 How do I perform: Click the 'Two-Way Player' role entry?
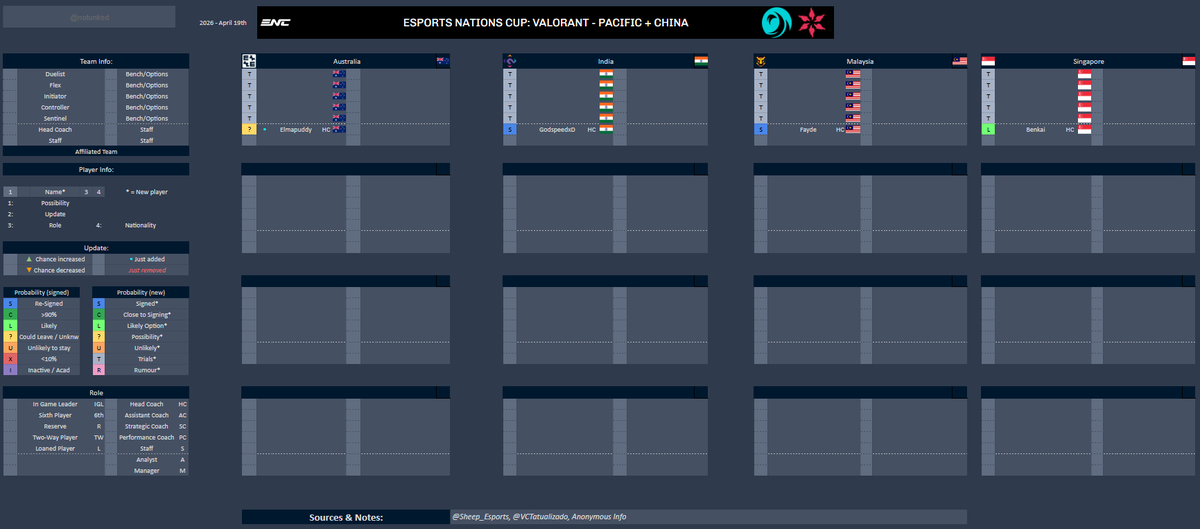tap(54, 437)
